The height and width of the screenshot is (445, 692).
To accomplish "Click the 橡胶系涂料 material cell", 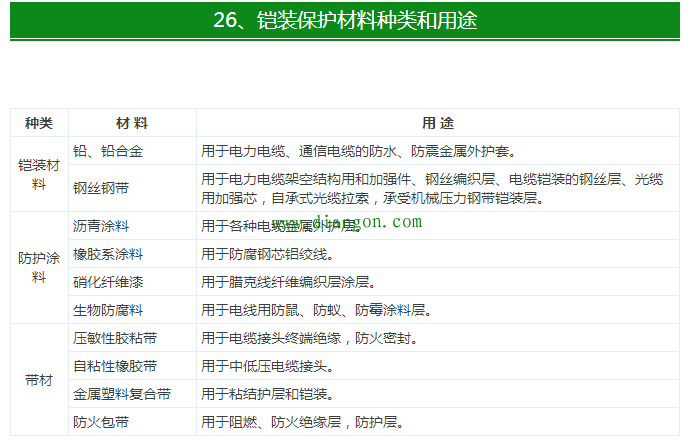I will click(x=108, y=253).
